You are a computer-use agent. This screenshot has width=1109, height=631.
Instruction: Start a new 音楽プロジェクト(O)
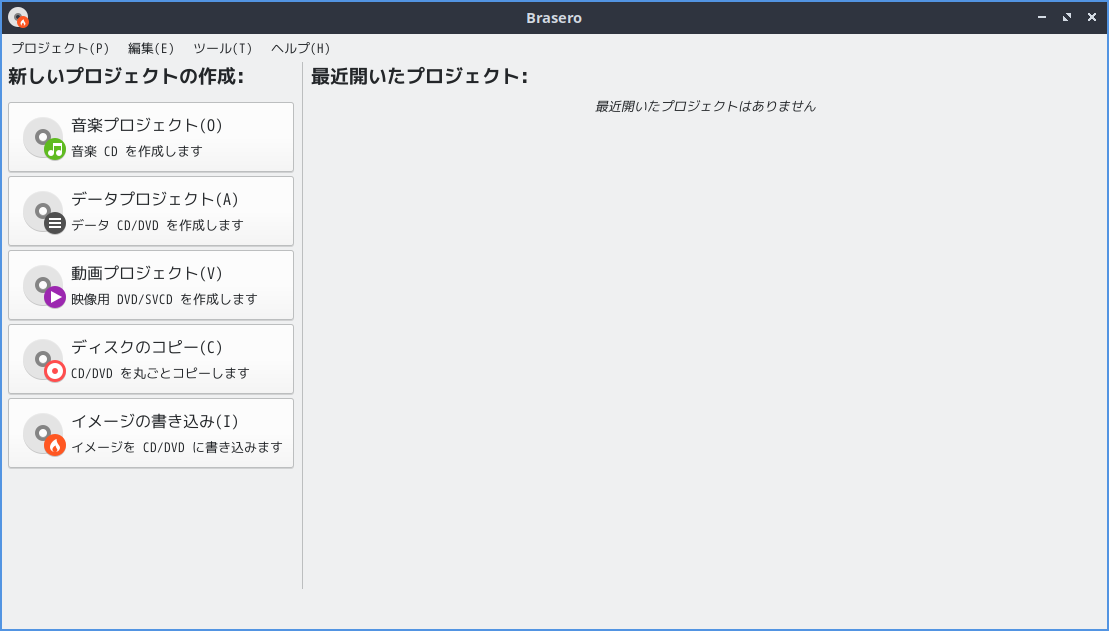coord(151,137)
